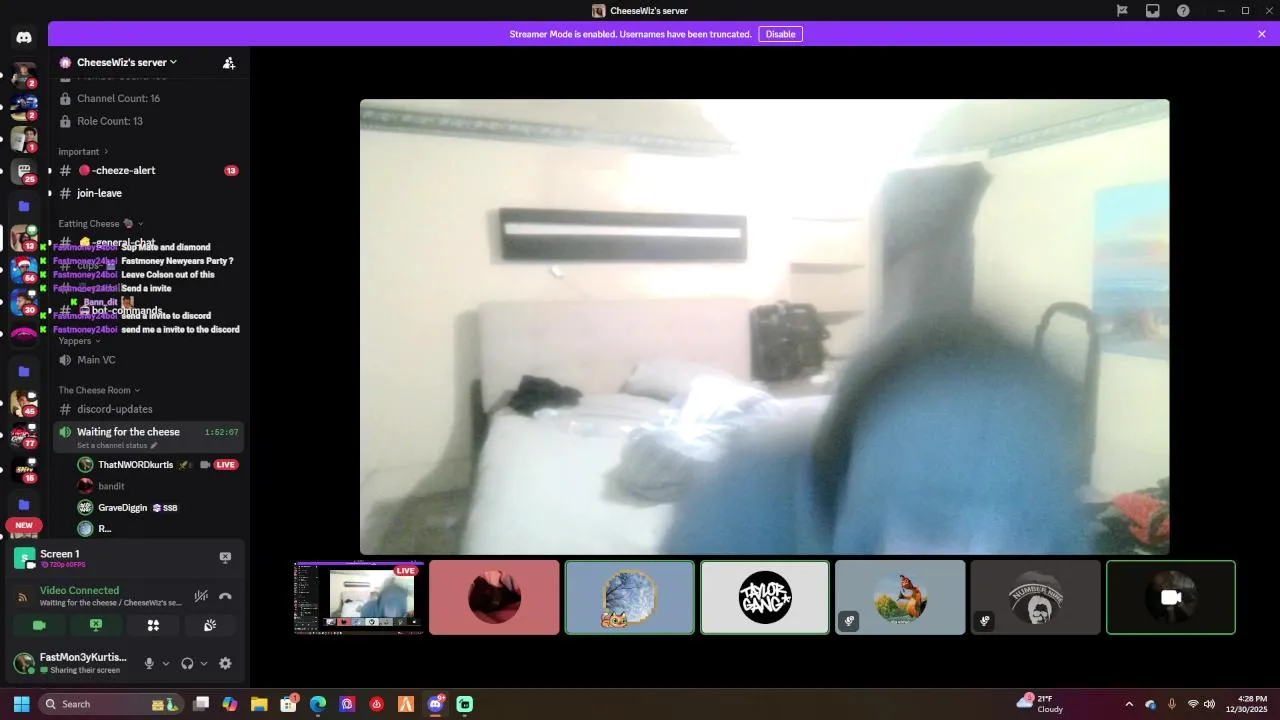
Task: Toggle noise suppression icon
Action: (201, 596)
